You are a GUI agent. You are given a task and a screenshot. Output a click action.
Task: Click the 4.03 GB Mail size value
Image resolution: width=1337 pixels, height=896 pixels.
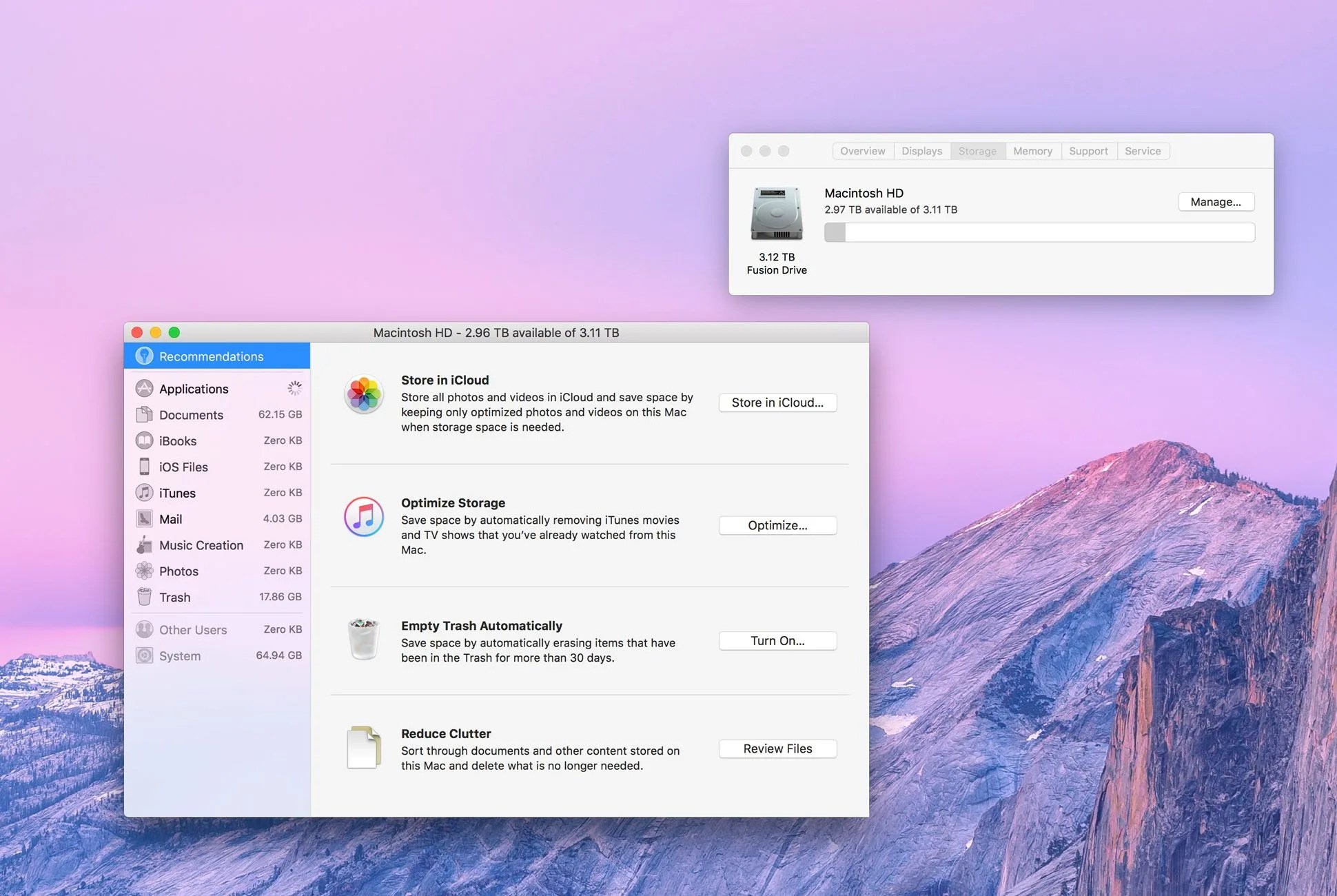pyautogui.click(x=283, y=518)
